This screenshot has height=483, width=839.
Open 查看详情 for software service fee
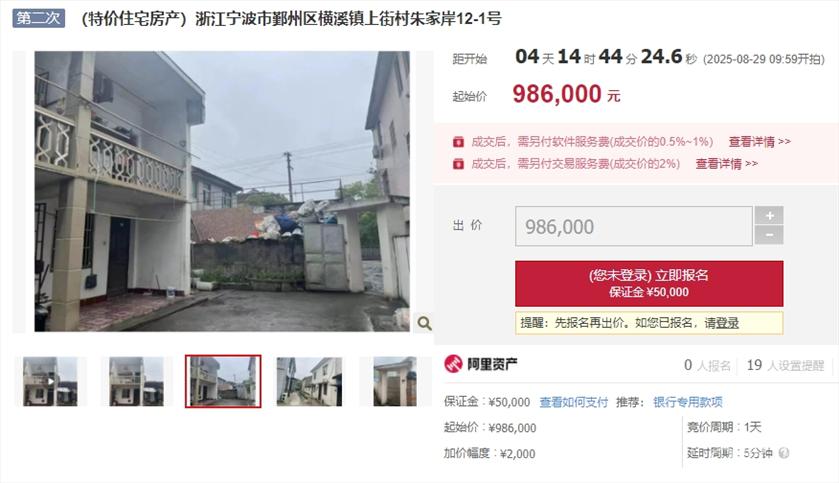tap(759, 142)
